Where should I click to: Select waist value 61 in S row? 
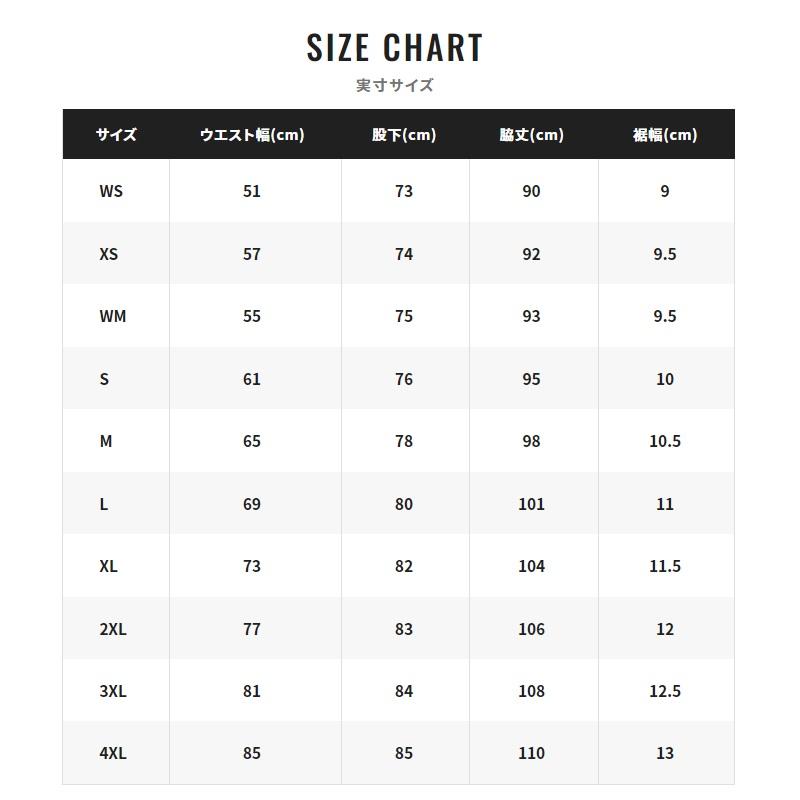[x=252, y=379]
